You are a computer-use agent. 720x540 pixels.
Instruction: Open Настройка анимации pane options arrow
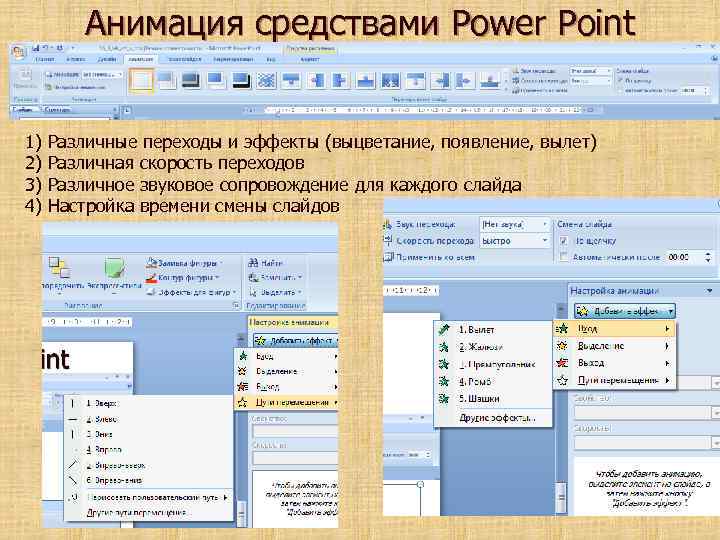click(x=709, y=291)
